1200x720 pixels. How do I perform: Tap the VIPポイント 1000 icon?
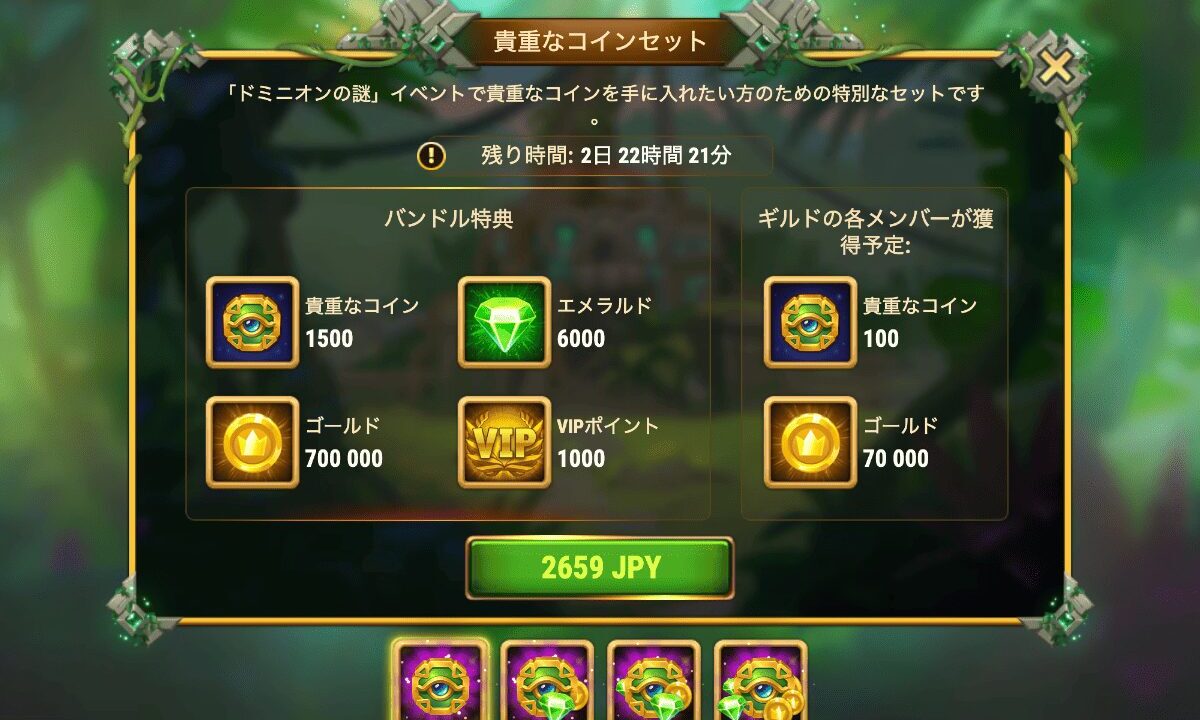pos(504,442)
